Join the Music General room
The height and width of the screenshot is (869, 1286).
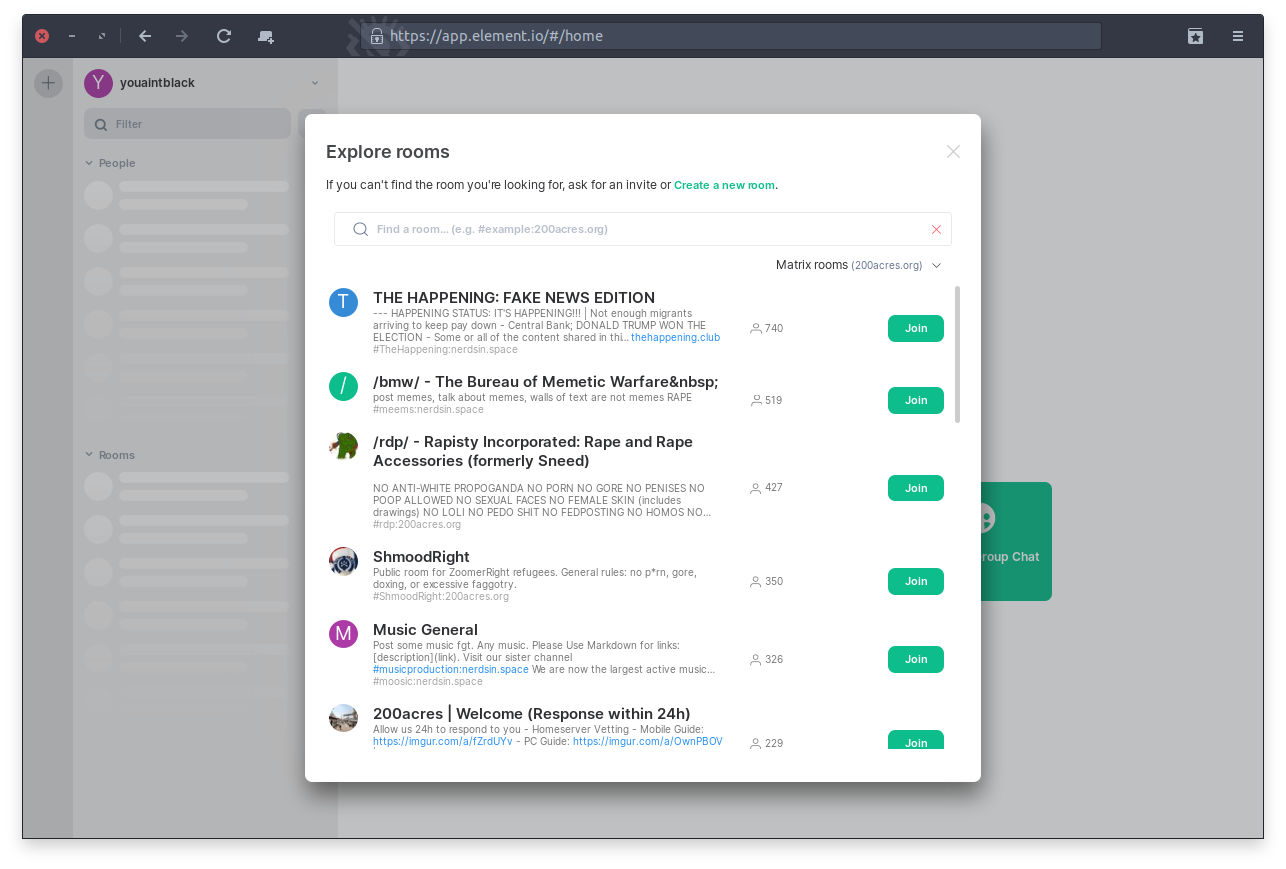(915, 660)
